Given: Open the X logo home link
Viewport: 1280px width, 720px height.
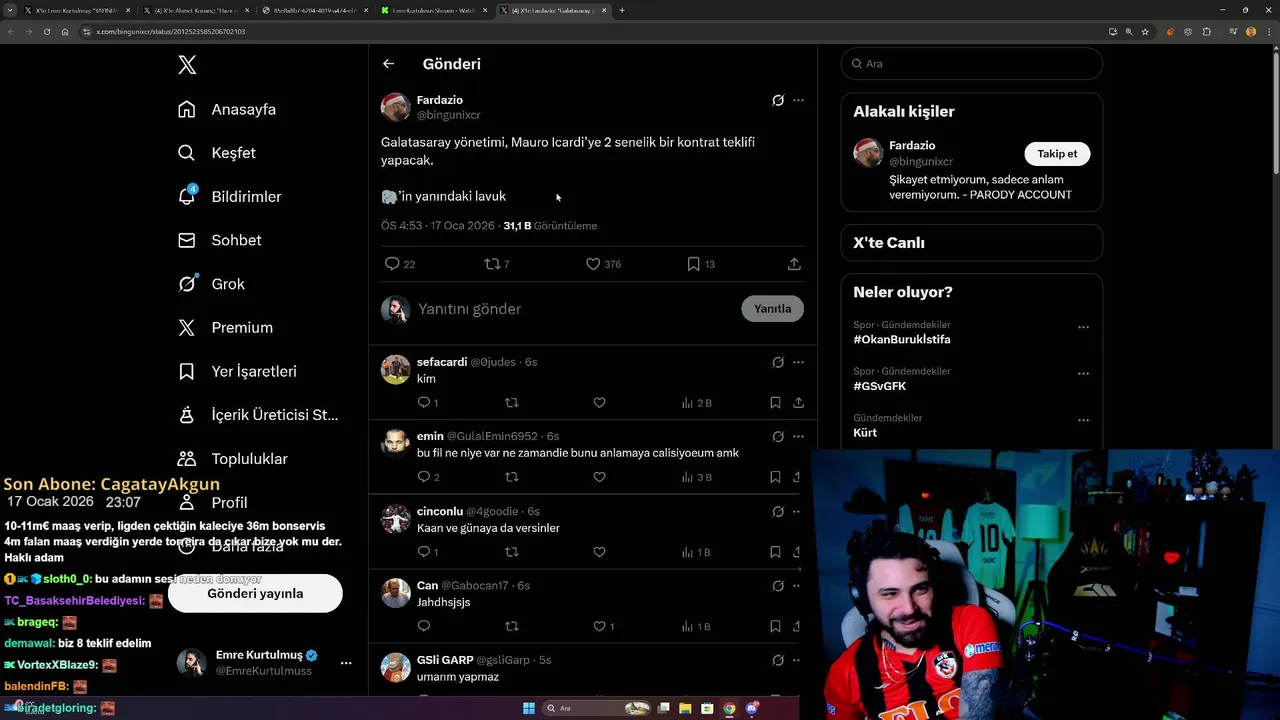Looking at the screenshot, I should (187, 65).
